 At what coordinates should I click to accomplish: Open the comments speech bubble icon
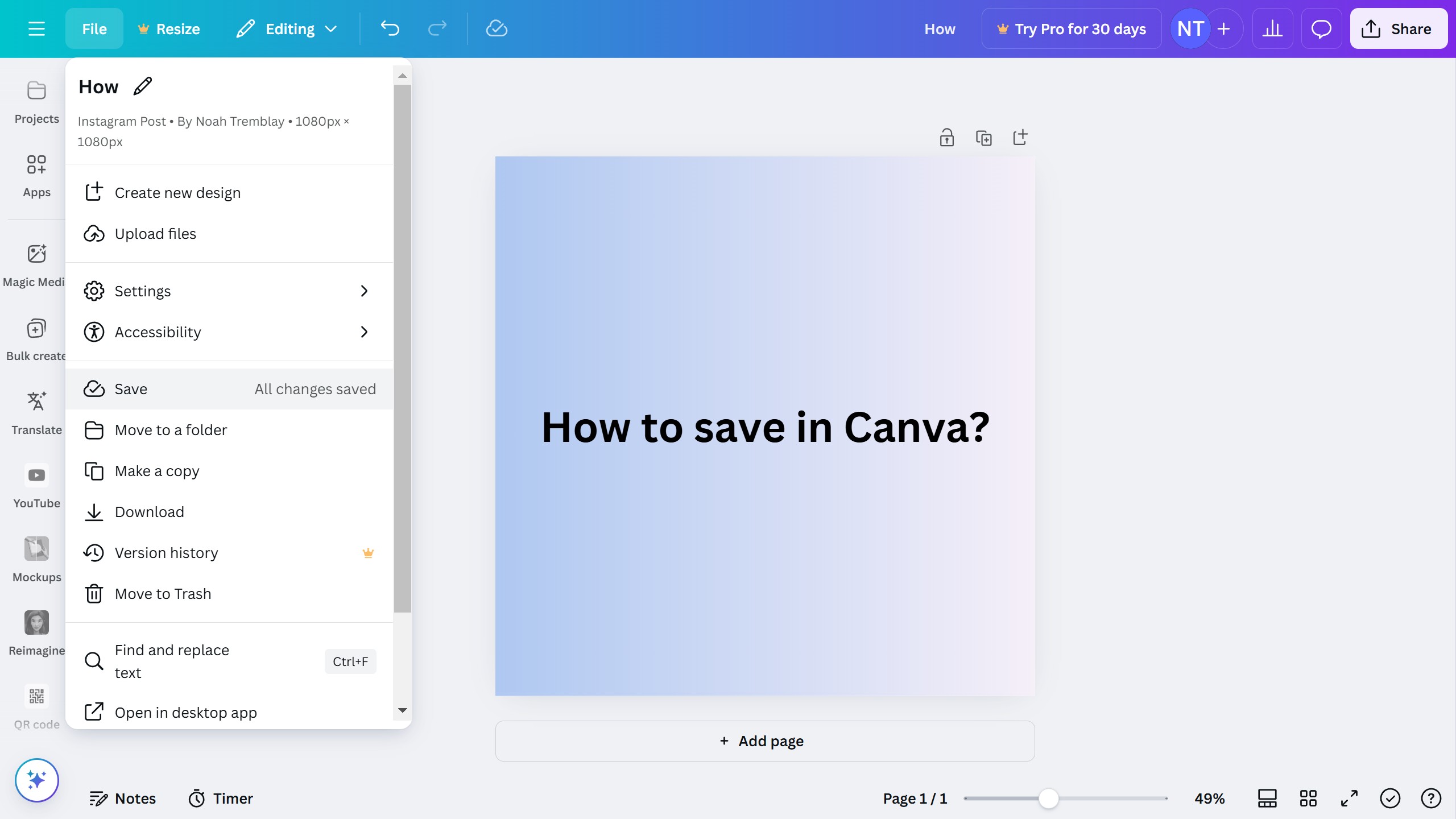click(x=1321, y=29)
